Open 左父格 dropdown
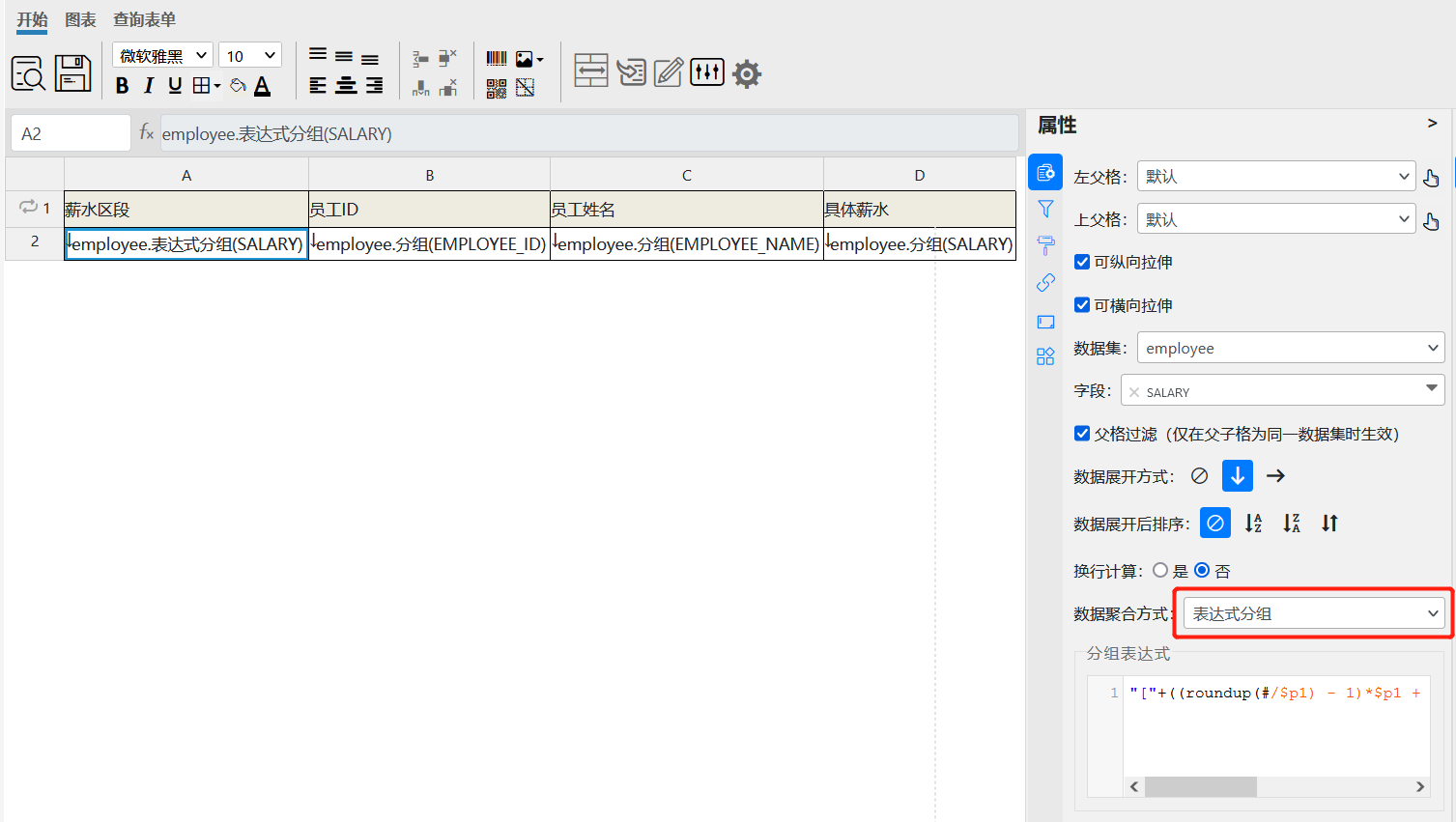 click(x=1276, y=177)
